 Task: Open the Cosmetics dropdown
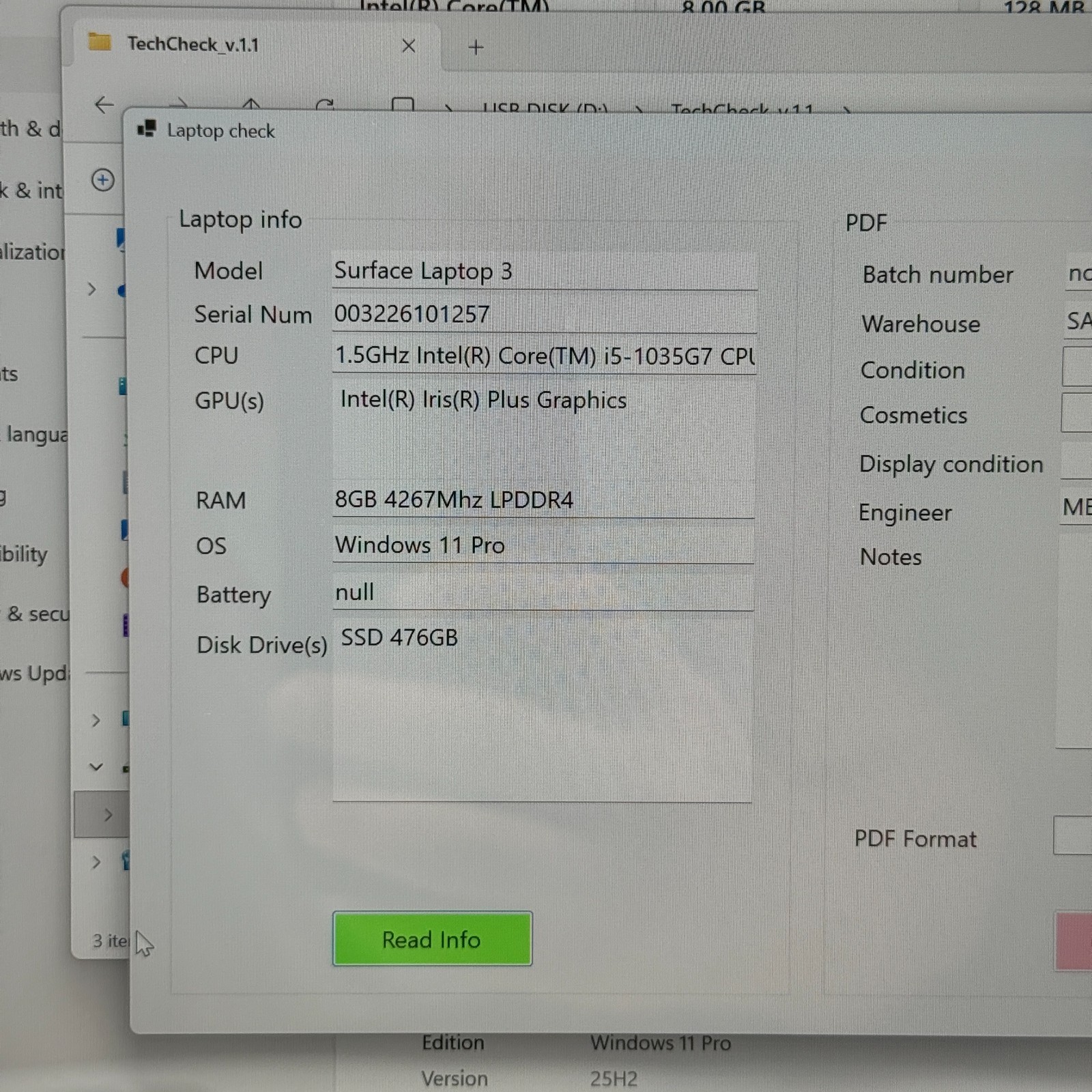(1076, 412)
